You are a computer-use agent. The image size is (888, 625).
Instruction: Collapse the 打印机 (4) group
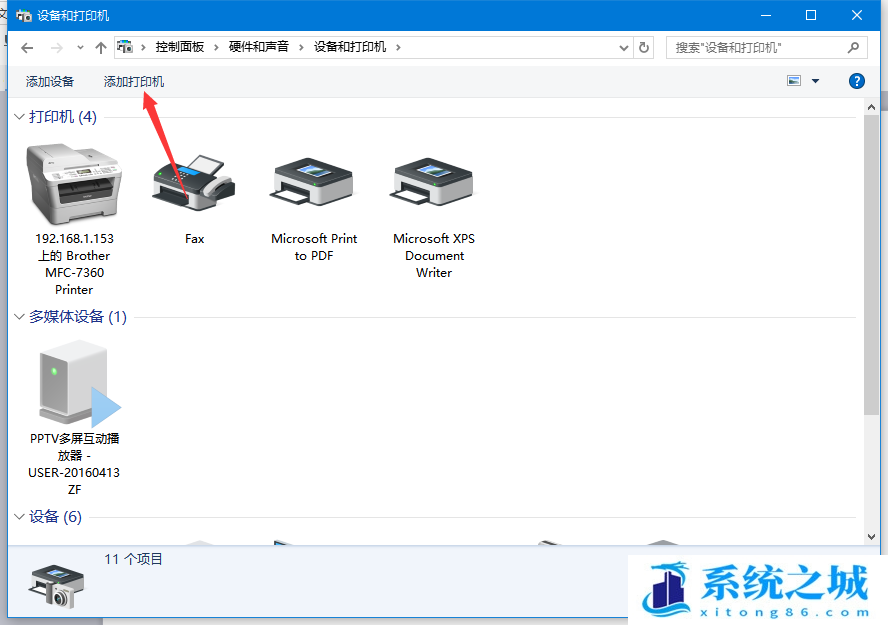click(x=19, y=117)
